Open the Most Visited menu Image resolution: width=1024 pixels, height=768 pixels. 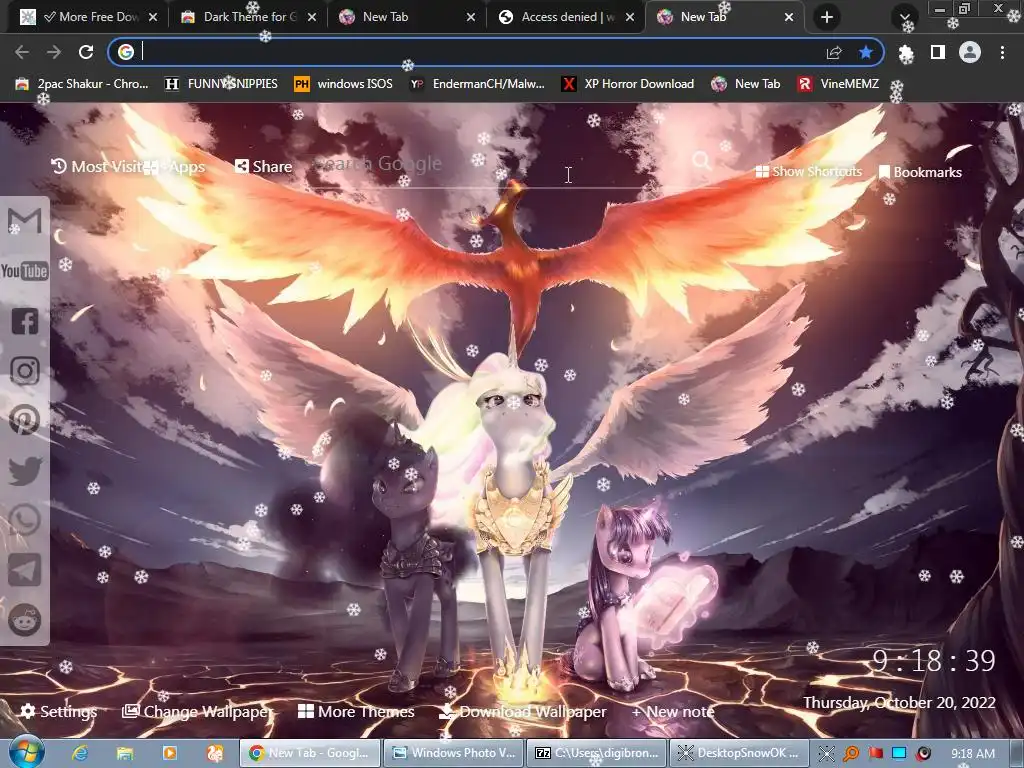point(97,167)
